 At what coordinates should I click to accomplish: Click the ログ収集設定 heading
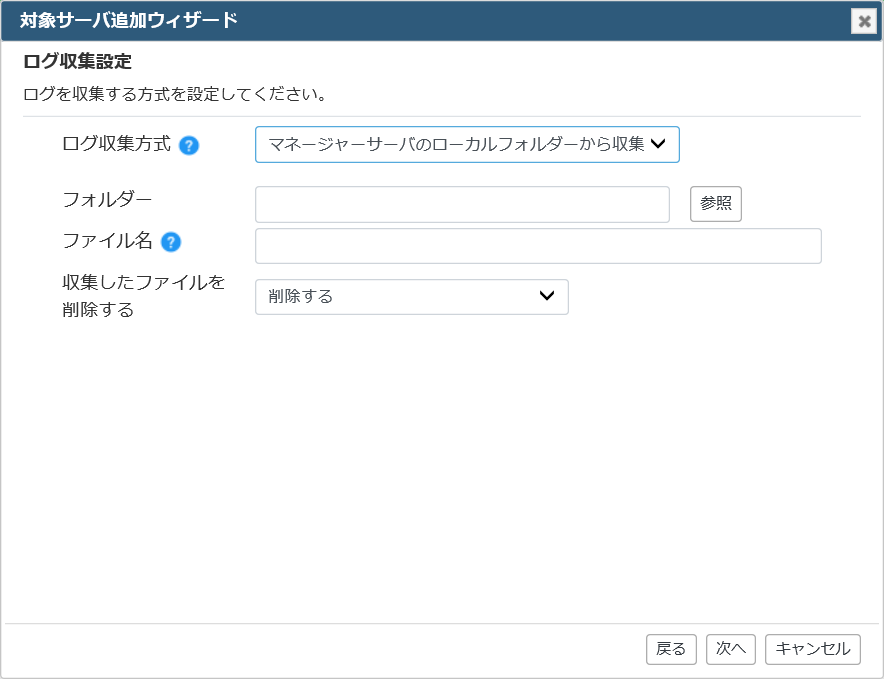click(x=77, y=61)
